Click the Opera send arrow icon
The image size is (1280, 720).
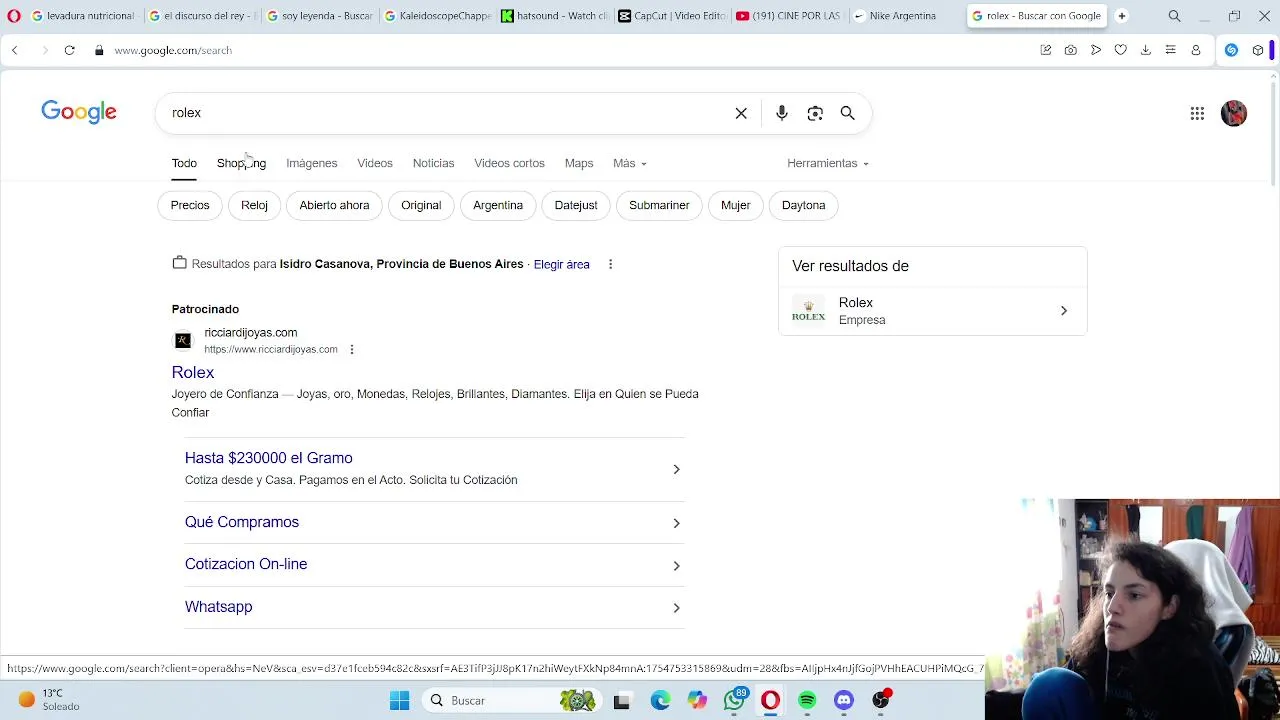1096,50
